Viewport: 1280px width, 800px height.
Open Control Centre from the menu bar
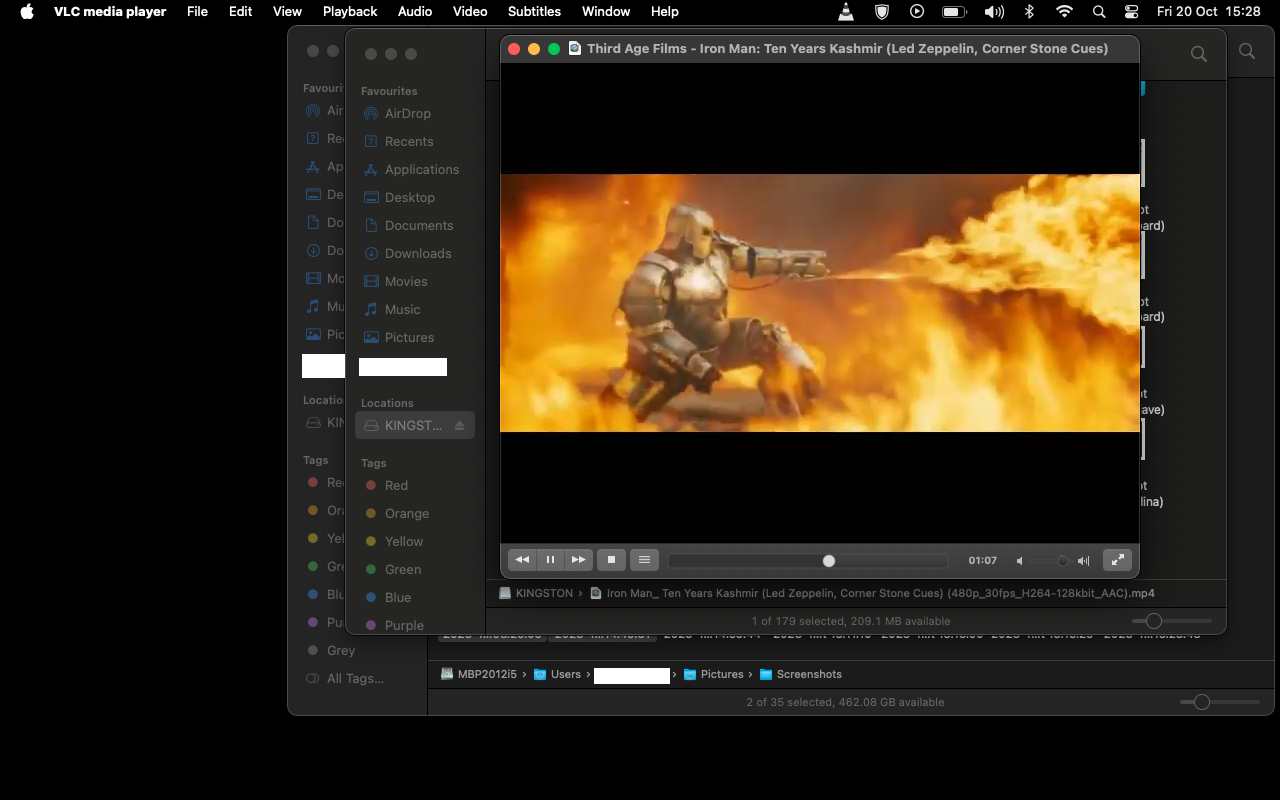tap(1131, 12)
